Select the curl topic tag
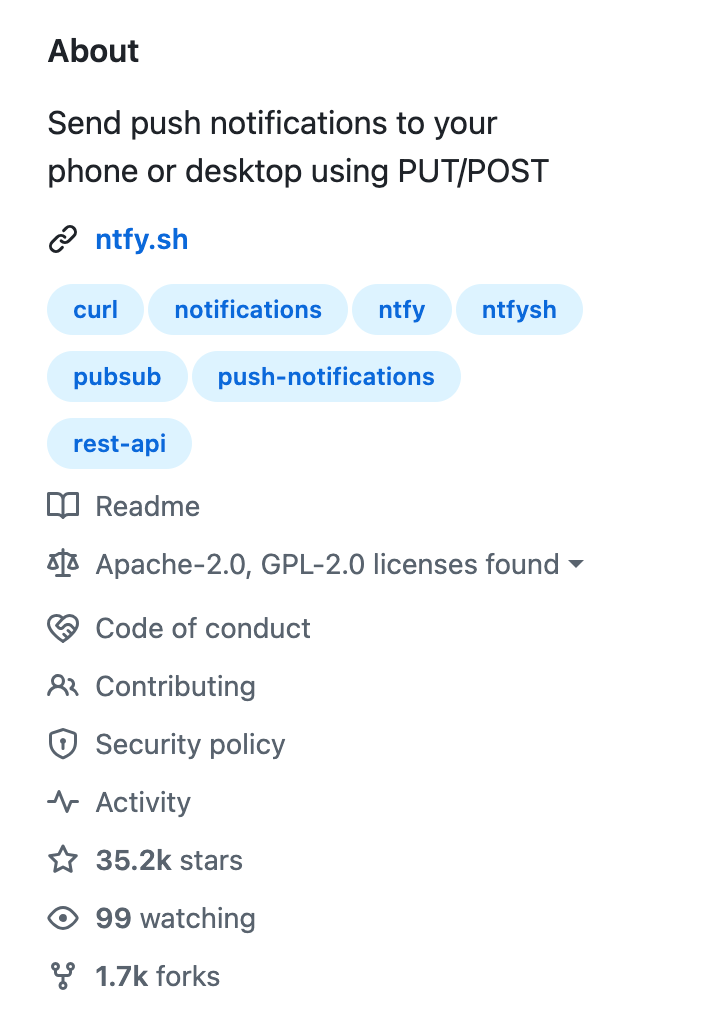This screenshot has height=1022, width=704. click(x=95, y=310)
